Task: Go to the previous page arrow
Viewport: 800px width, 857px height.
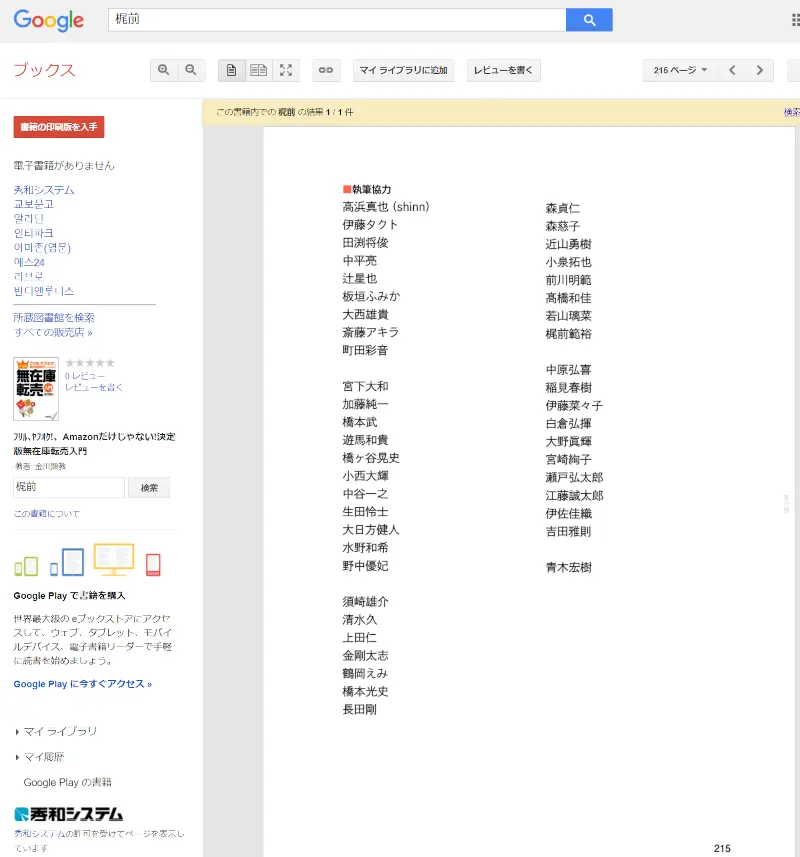Action: point(732,70)
